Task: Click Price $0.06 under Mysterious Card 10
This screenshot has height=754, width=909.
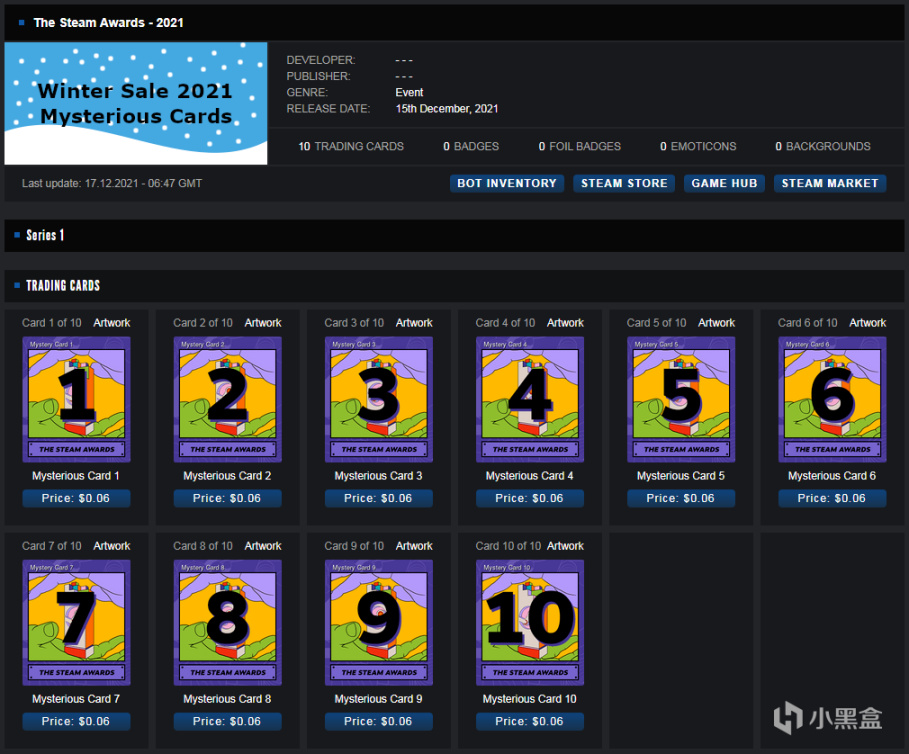Action: (x=530, y=722)
